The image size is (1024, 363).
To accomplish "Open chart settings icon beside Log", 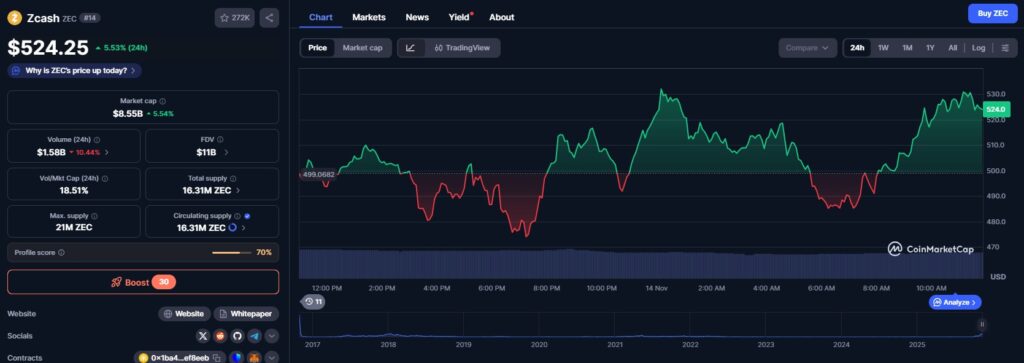I will (x=1004, y=48).
